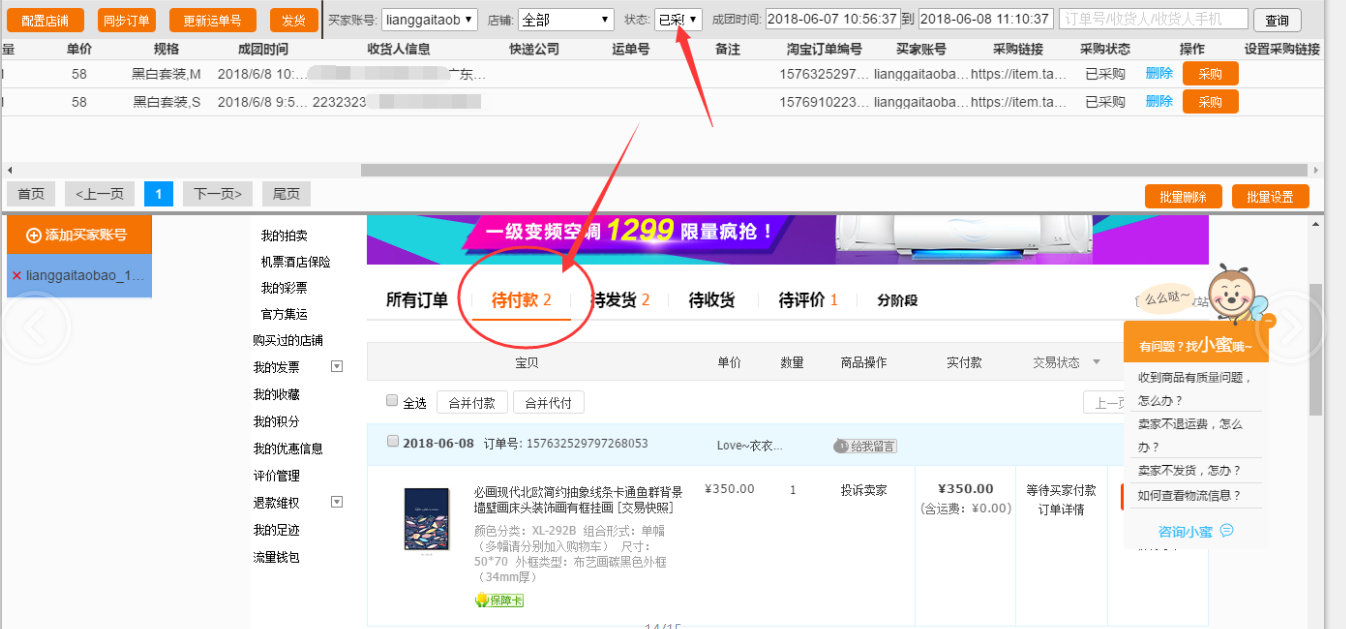Open 官方集运 in the sidebar

[284, 314]
